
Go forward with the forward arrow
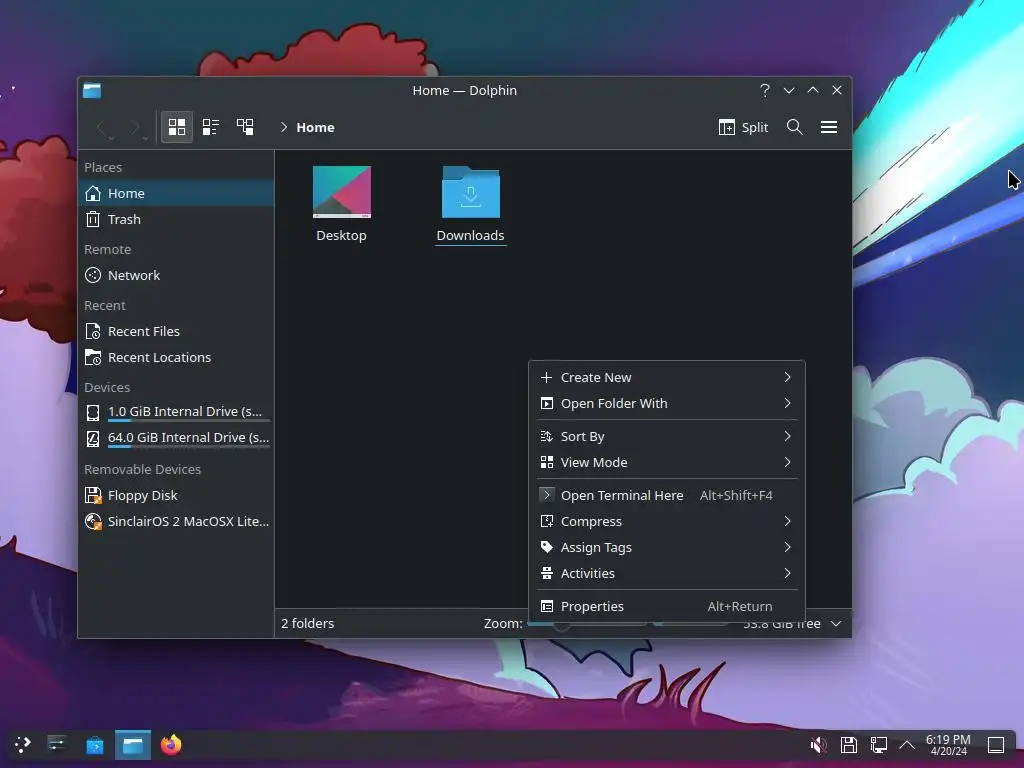(136, 127)
